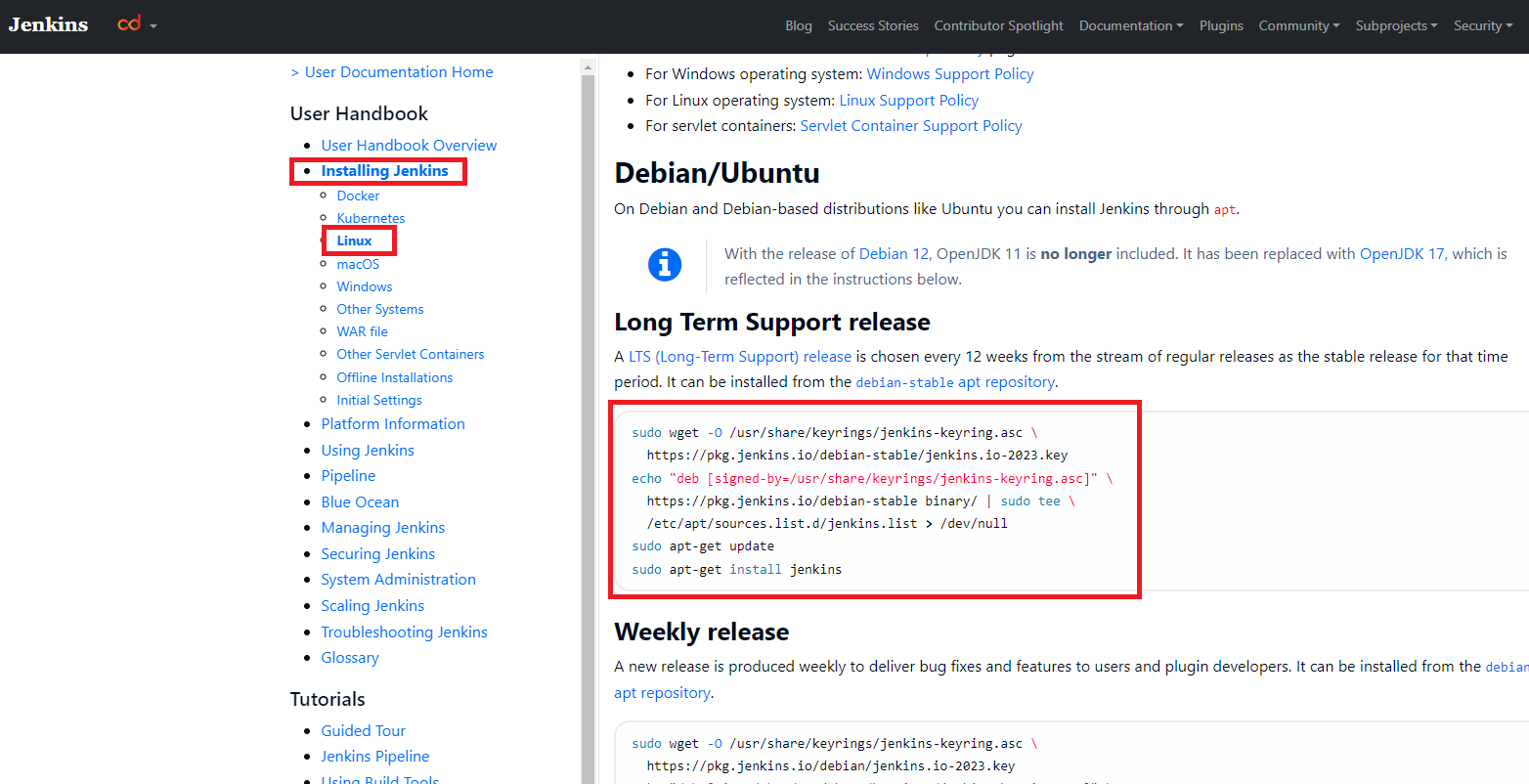Screen dimensions: 1529x784
Task: Click the Jenkins logo in the header
Action: pos(48,24)
